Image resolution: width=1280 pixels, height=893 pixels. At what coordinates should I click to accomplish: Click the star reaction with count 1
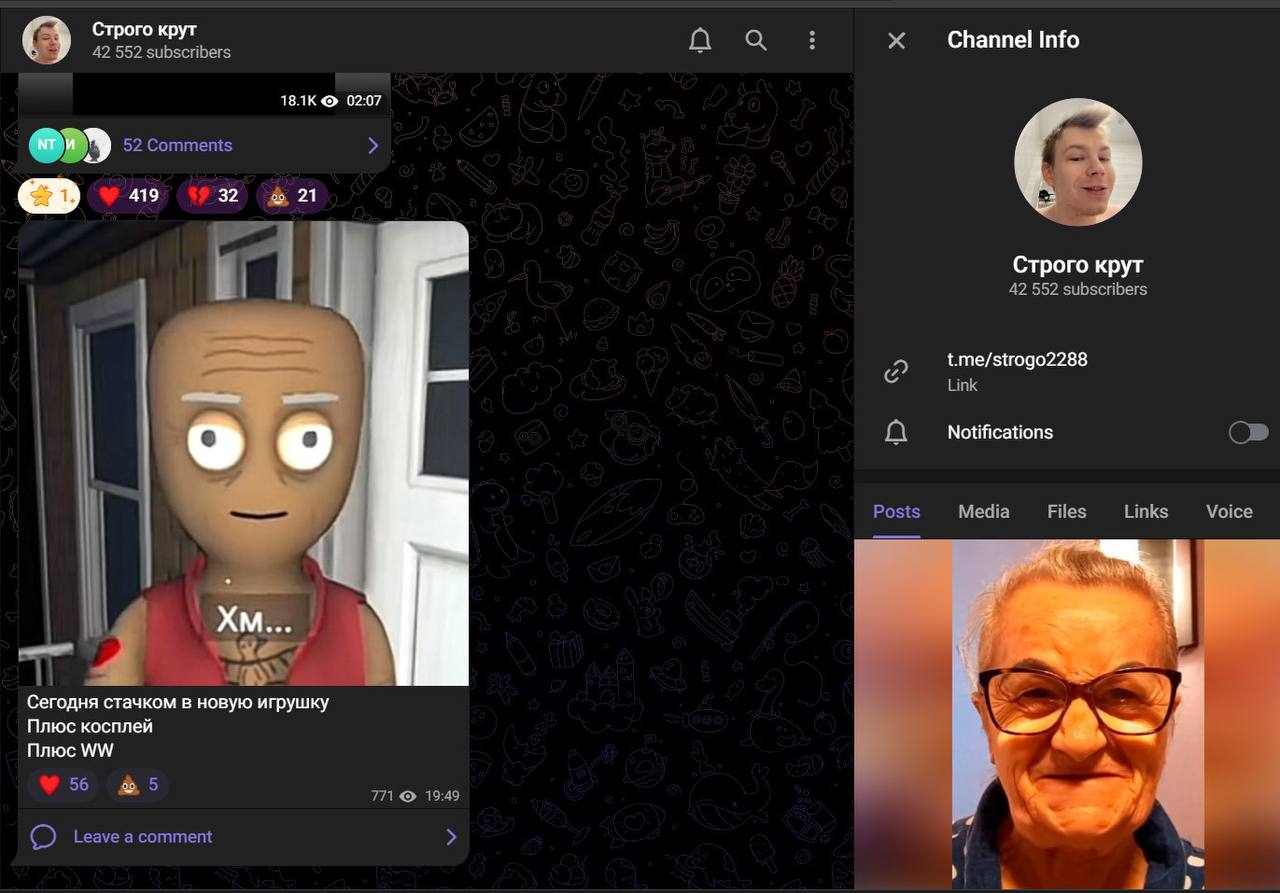click(49, 195)
